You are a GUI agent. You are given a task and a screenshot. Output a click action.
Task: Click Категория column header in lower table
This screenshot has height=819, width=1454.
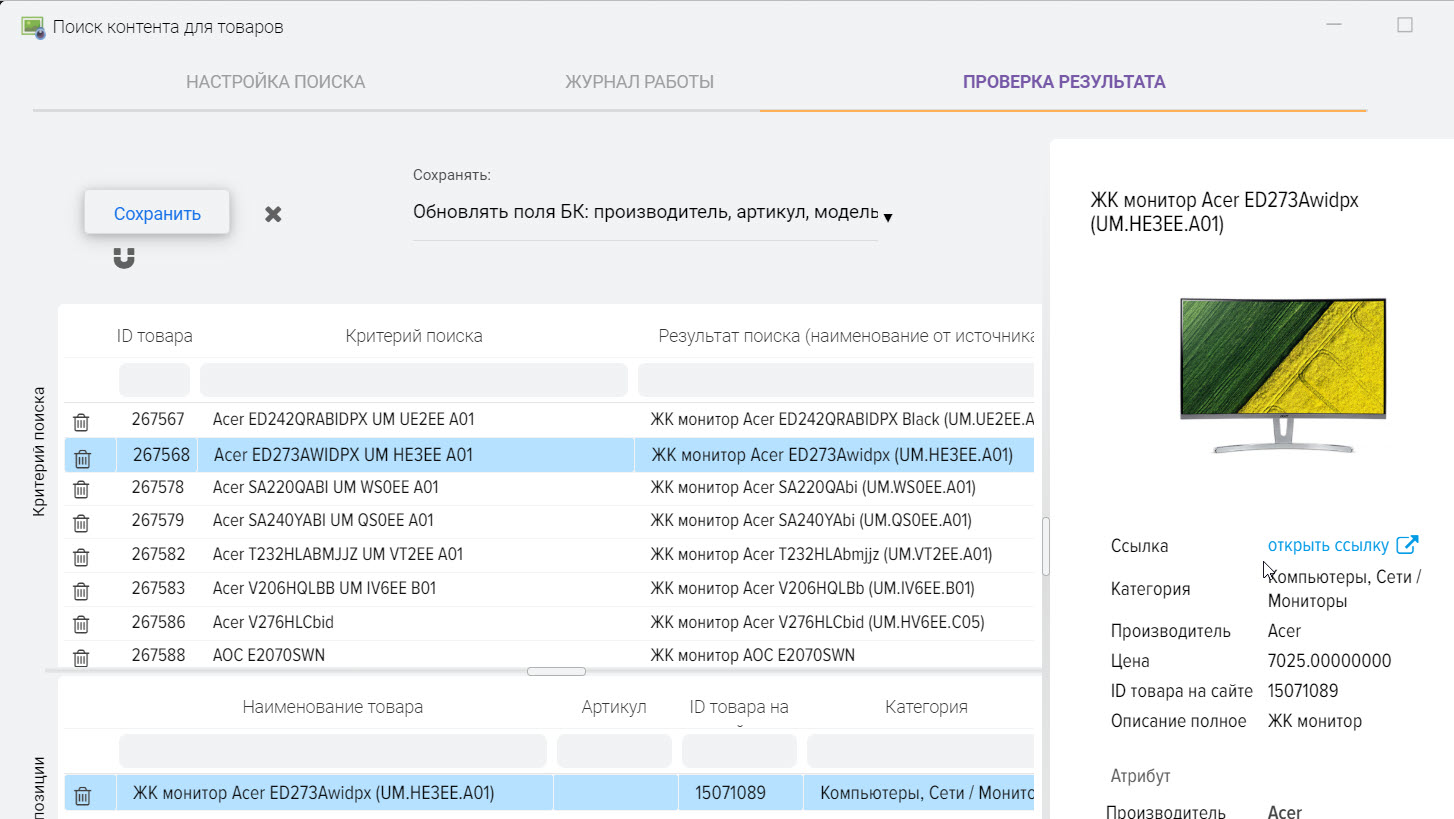pyautogui.click(x=926, y=707)
